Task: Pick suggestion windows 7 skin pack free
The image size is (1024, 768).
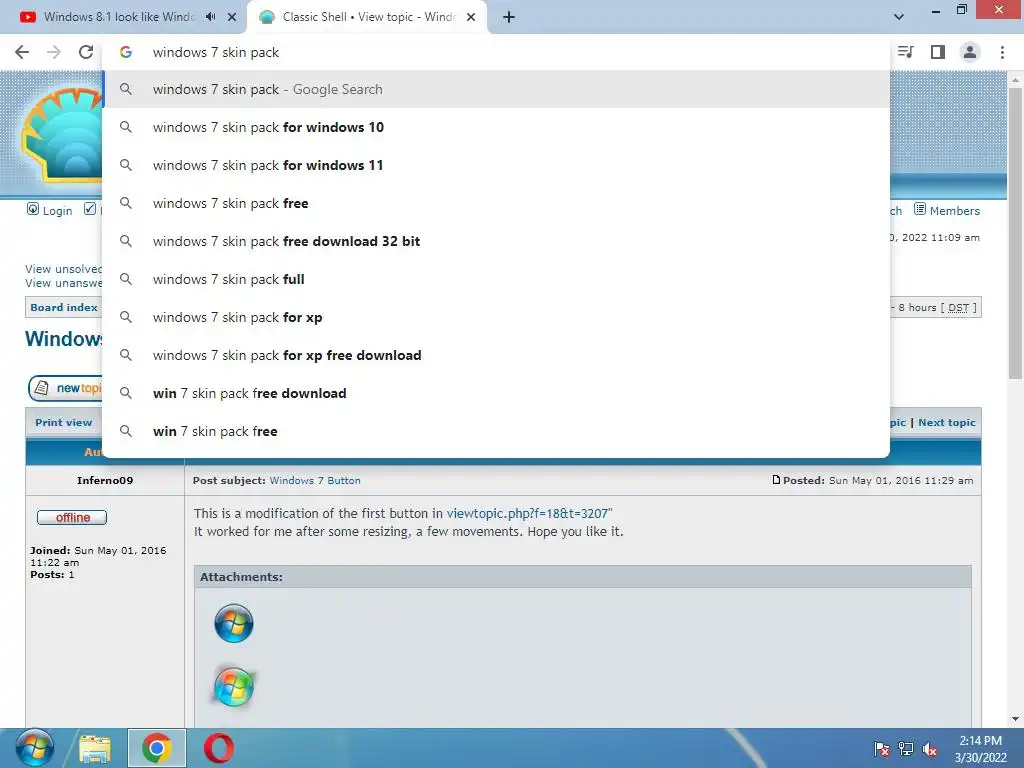Action: [x=496, y=203]
